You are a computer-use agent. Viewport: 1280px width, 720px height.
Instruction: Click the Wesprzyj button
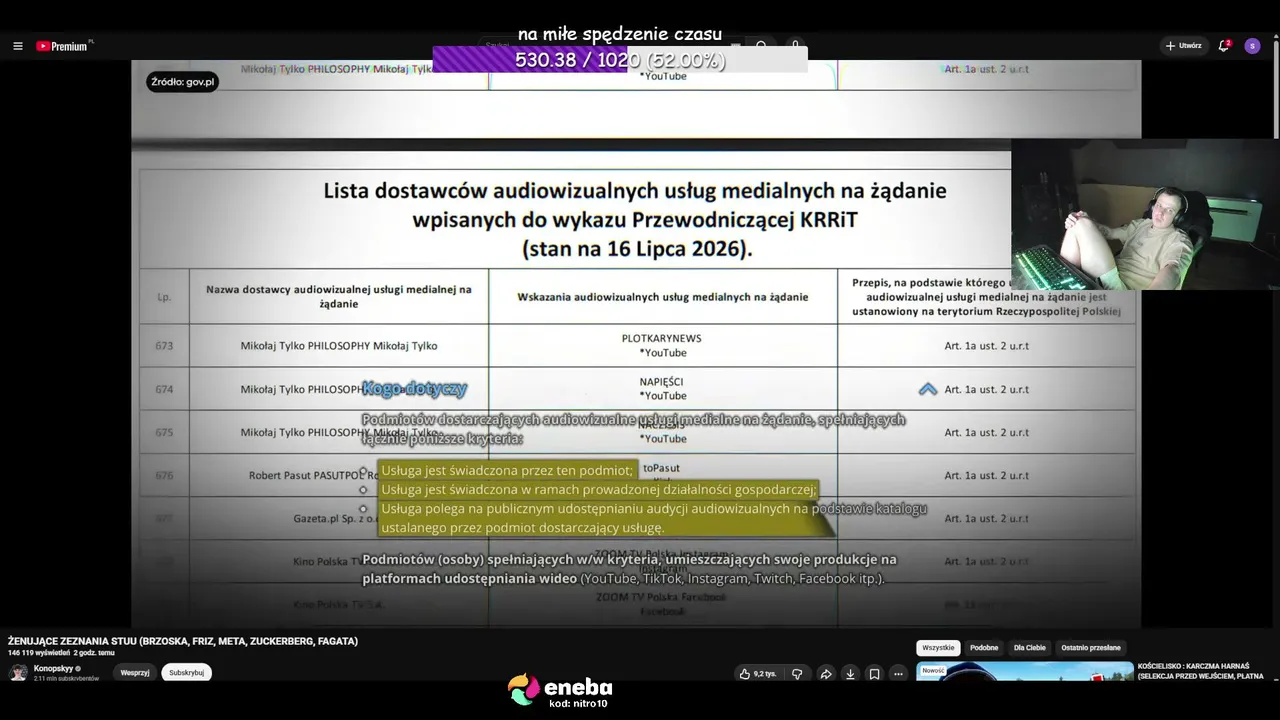click(135, 673)
